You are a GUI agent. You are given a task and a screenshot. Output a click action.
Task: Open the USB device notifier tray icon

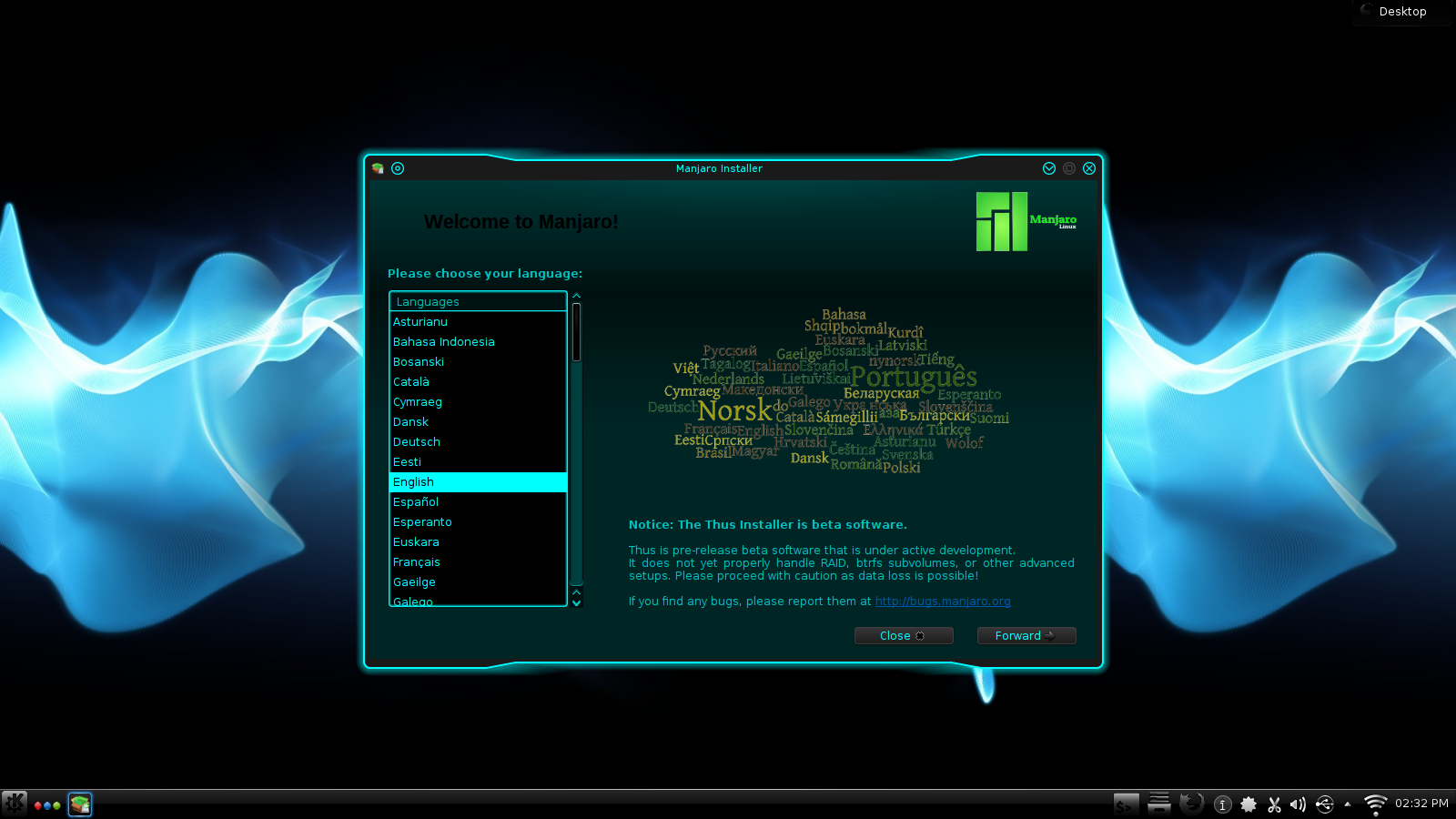(1325, 804)
